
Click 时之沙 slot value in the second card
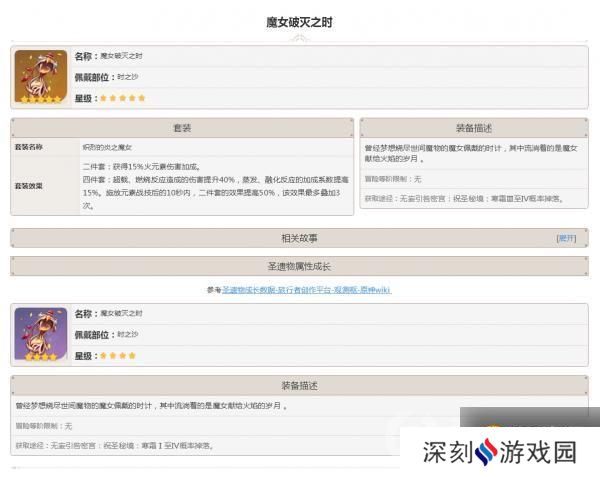tap(127, 334)
